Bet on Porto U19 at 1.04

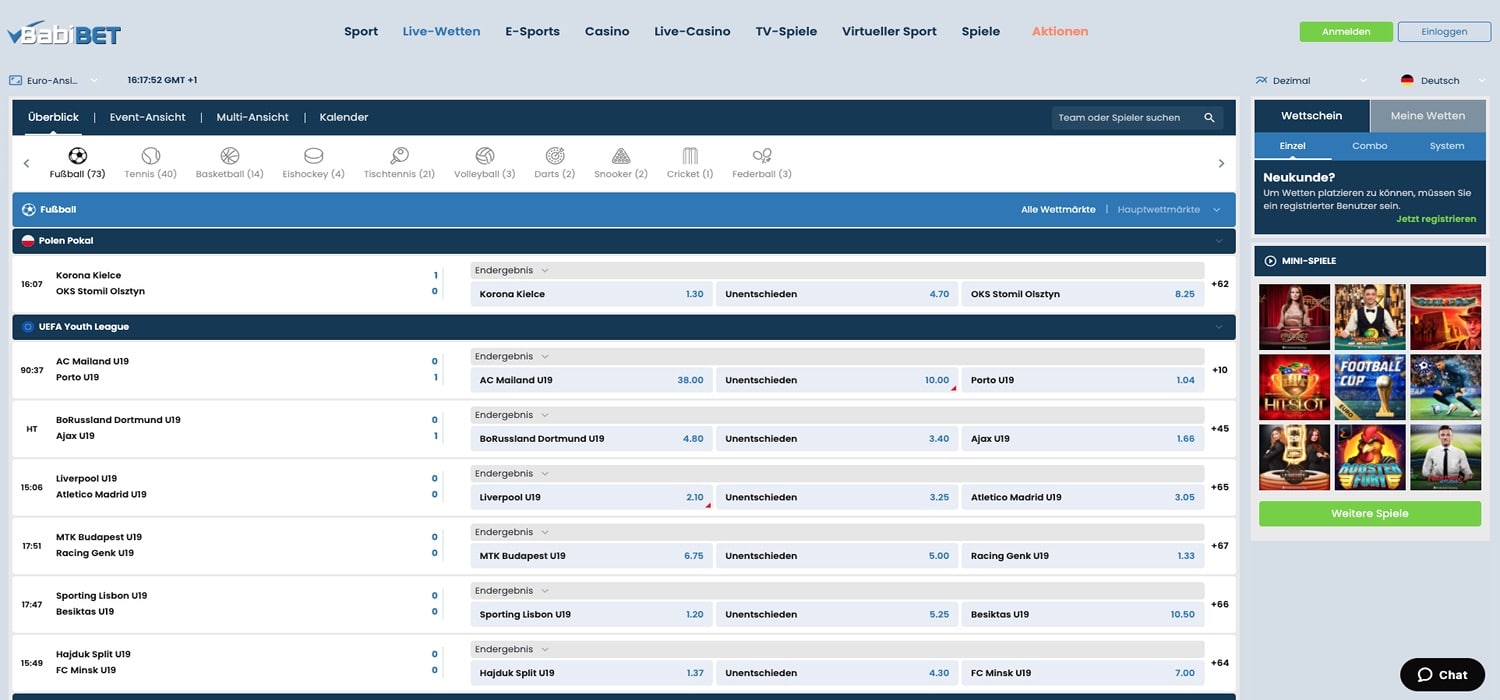coord(1083,380)
